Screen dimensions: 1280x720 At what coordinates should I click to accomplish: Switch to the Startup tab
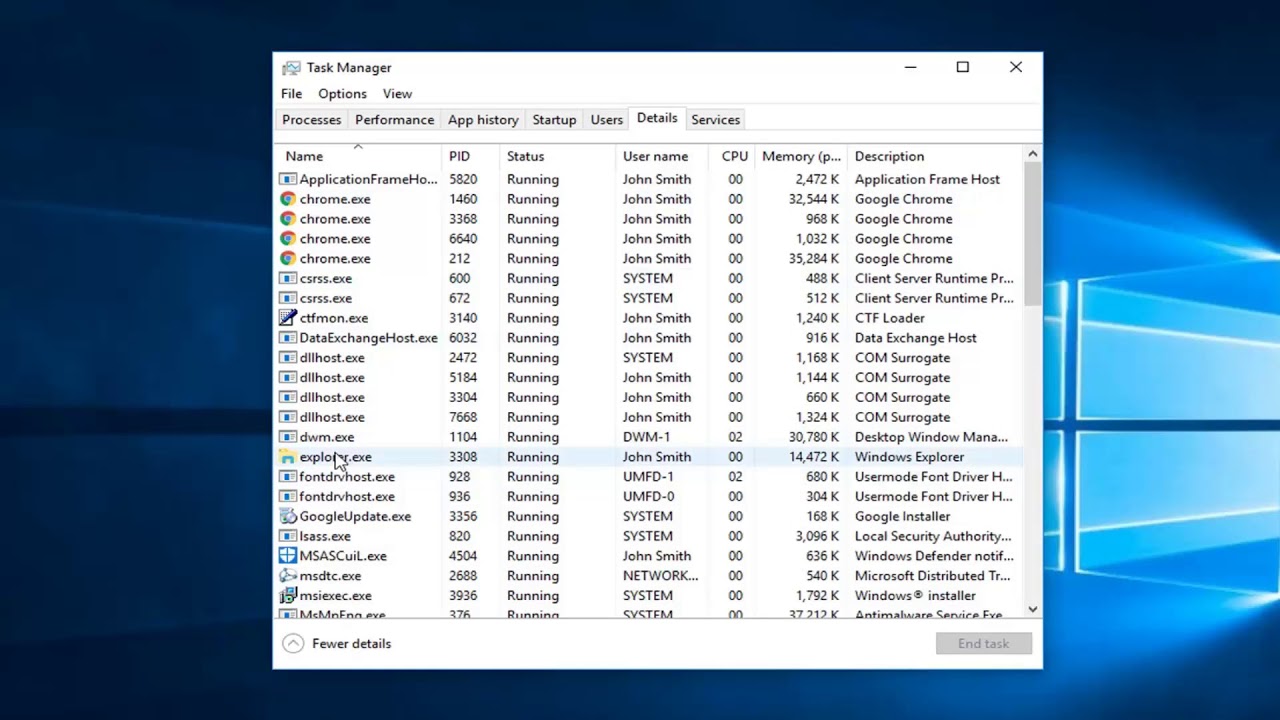(554, 120)
